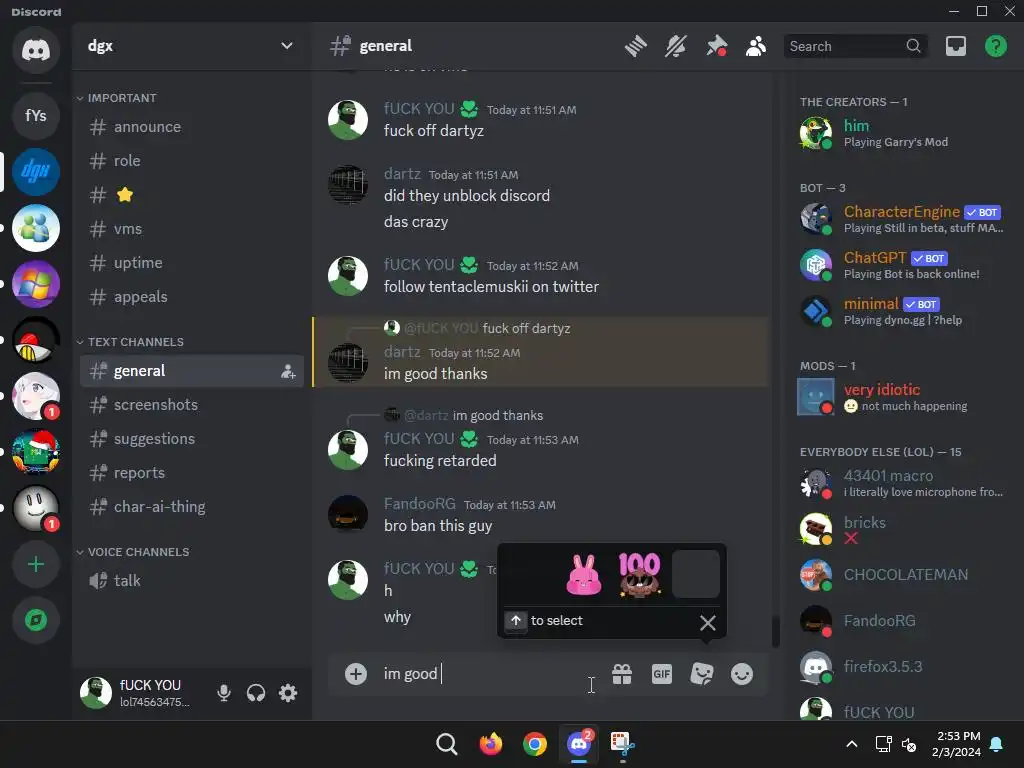Select the dgx server icon in sidebar
The height and width of the screenshot is (768, 1024).
pos(36,172)
